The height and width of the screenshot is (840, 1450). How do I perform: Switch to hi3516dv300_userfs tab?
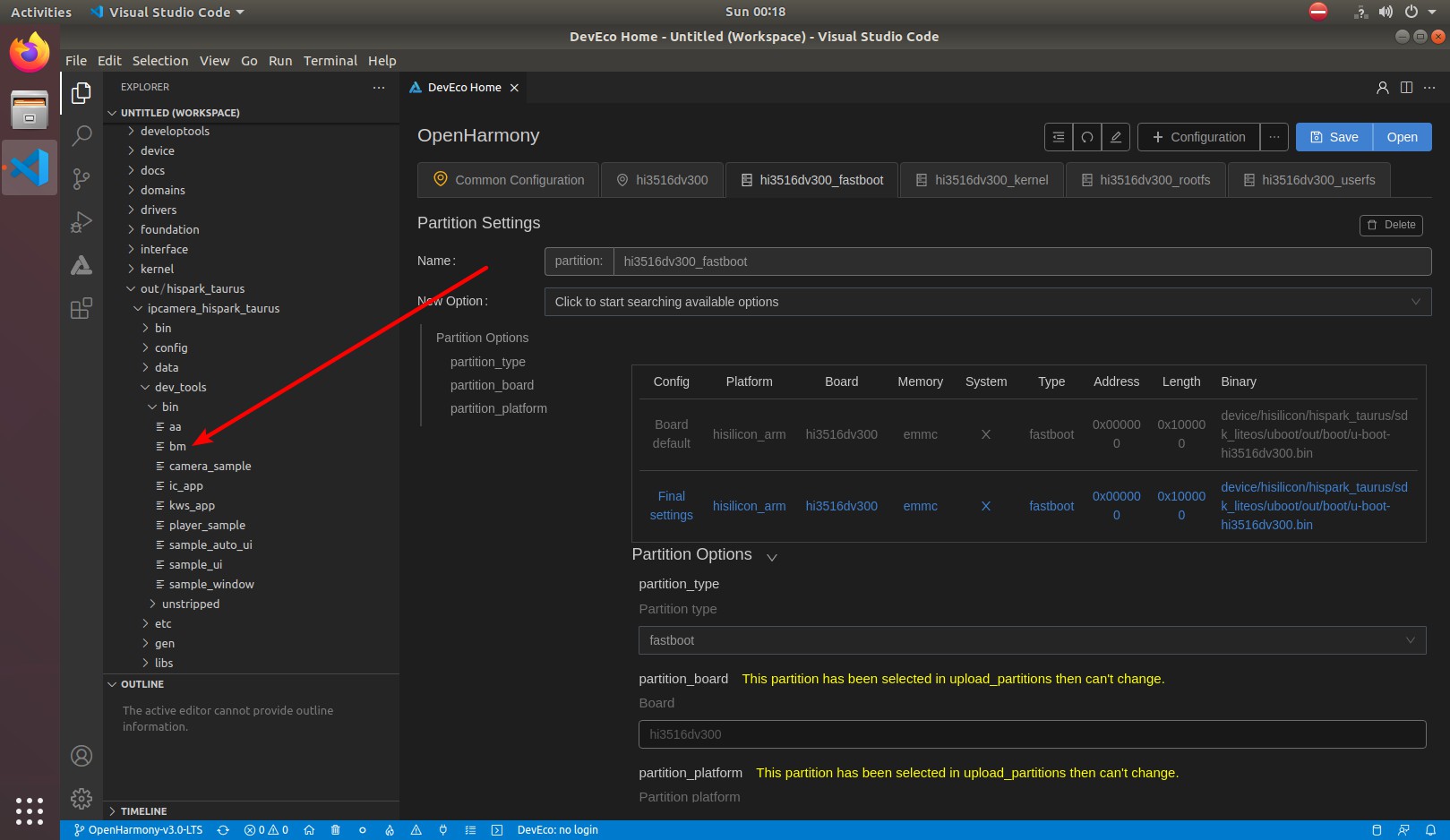[1309, 180]
